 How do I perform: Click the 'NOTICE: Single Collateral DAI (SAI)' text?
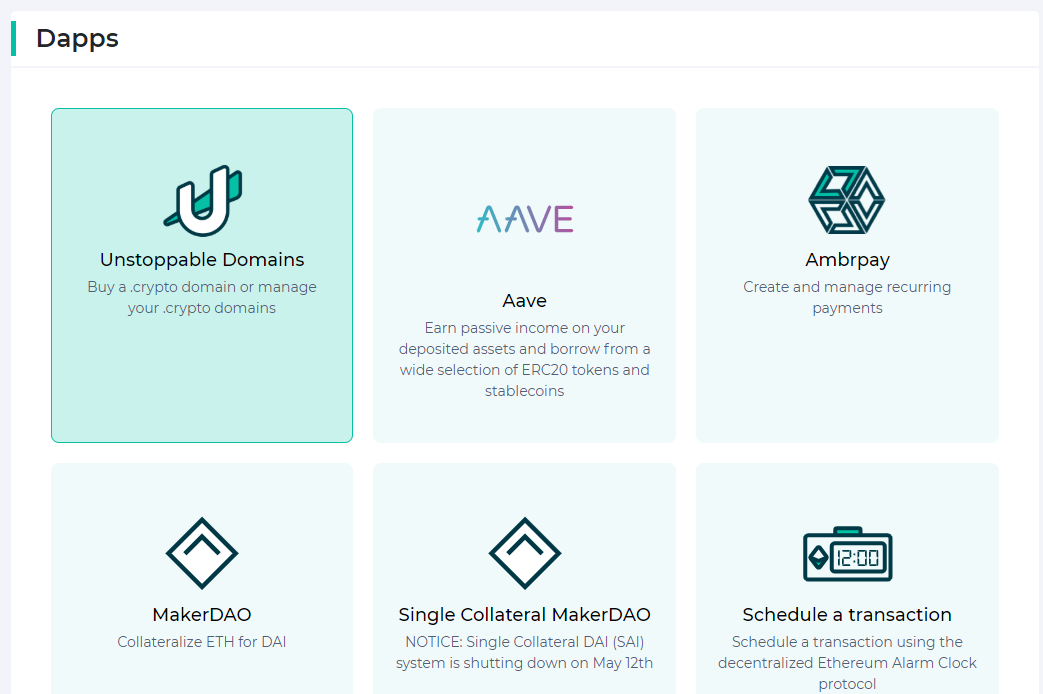click(x=525, y=642)
